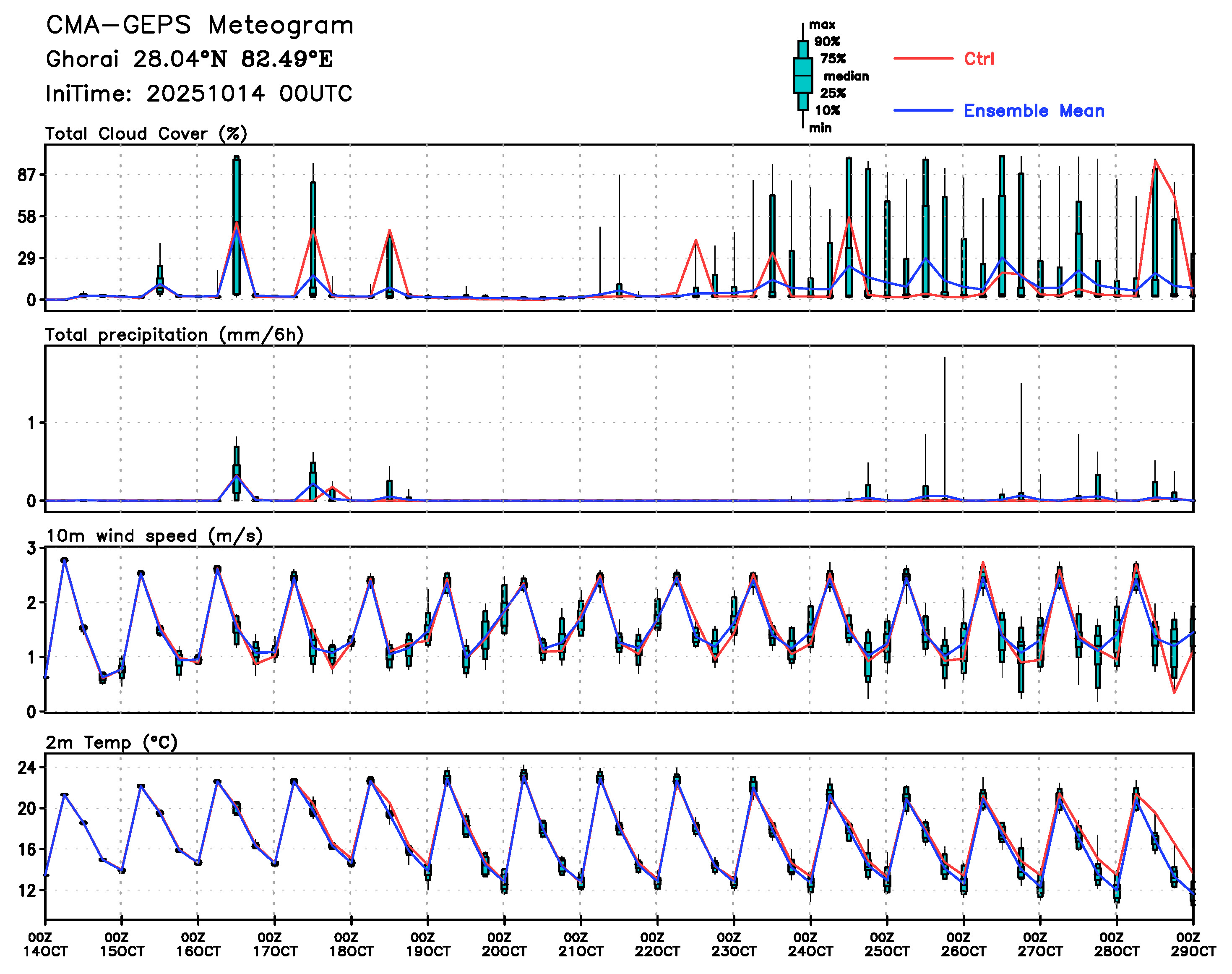Click the CMA-GEPS Meteogram title

200,26
